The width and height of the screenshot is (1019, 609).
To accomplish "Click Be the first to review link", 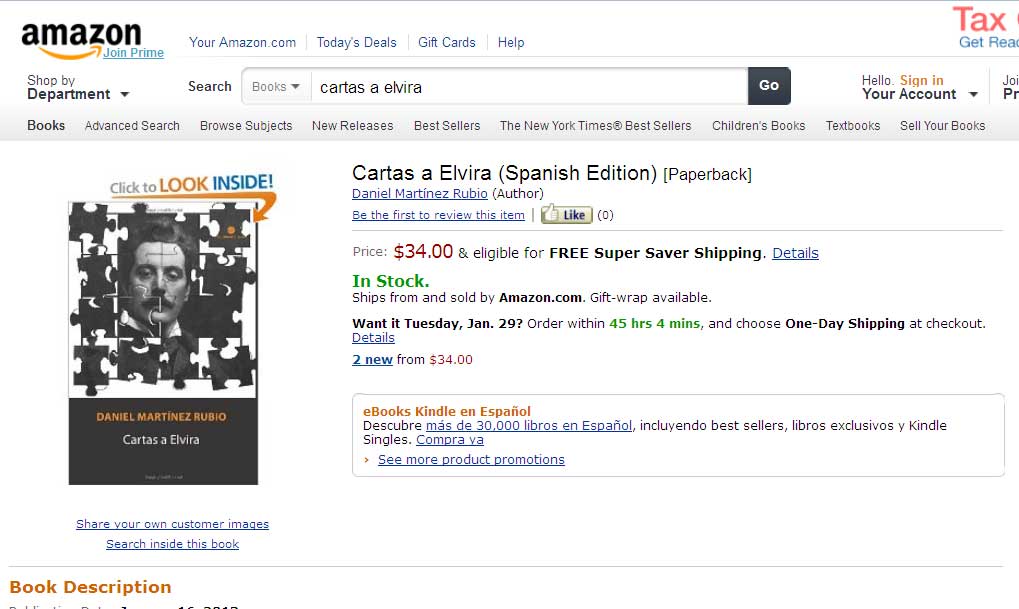I will (x=438, y=215).
